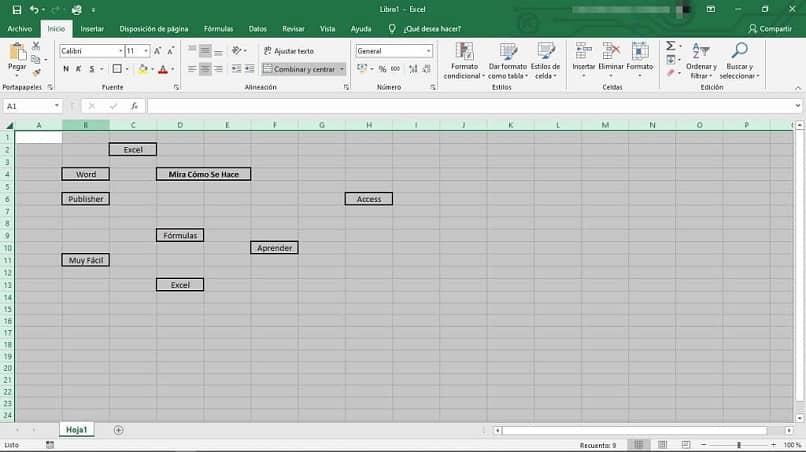The width and height of the screenshot is (806, 452).
Task: Center text horizontally
Action: (x=205, y=69)
